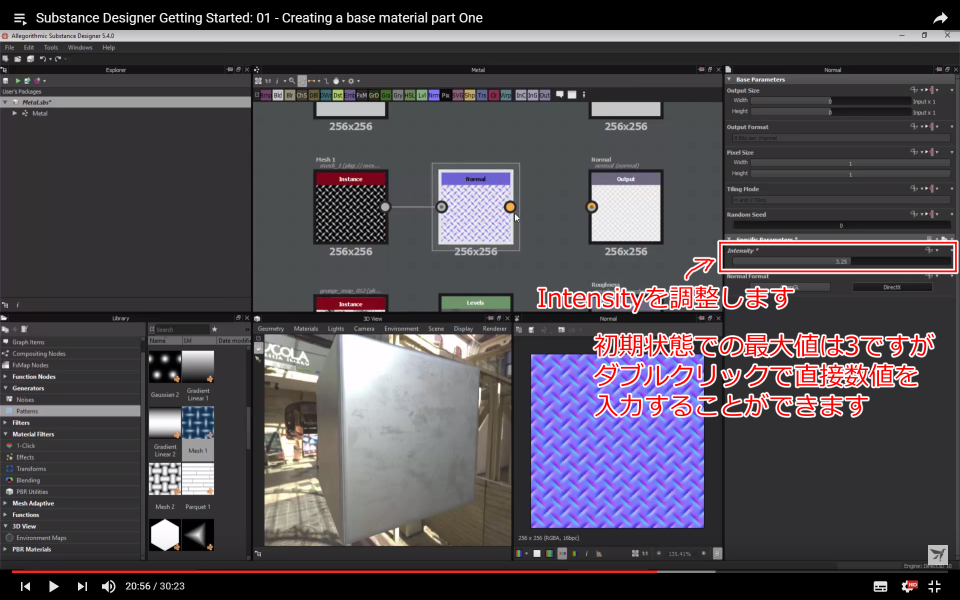Viewport: 960px width, 600px height.
Task: Expand the Metal graph in Explorer
Action: [15, 113]
